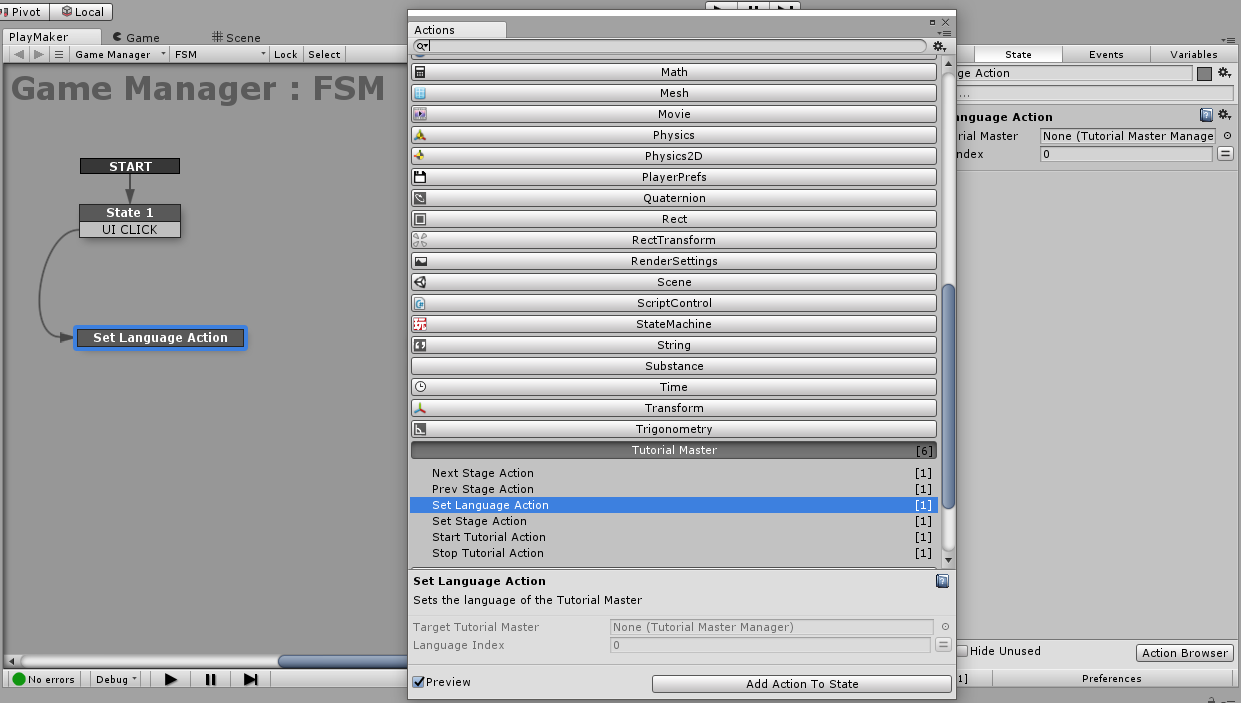
Task: Click the Action Browser button
Action: click(x=1184, y=653)
